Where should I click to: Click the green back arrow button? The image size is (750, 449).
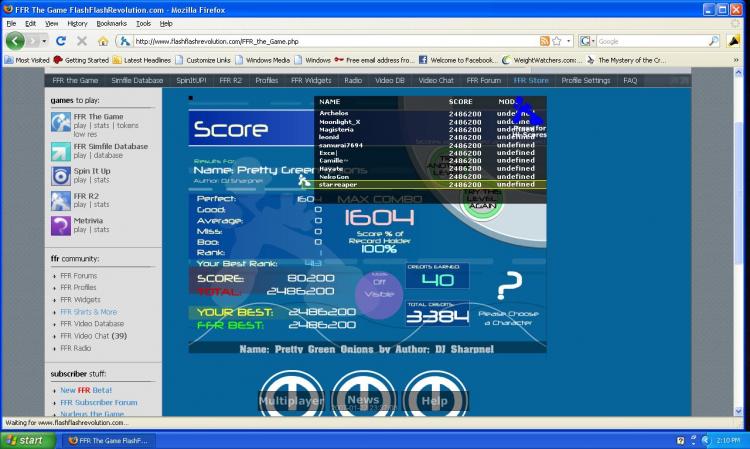(15, 41)
